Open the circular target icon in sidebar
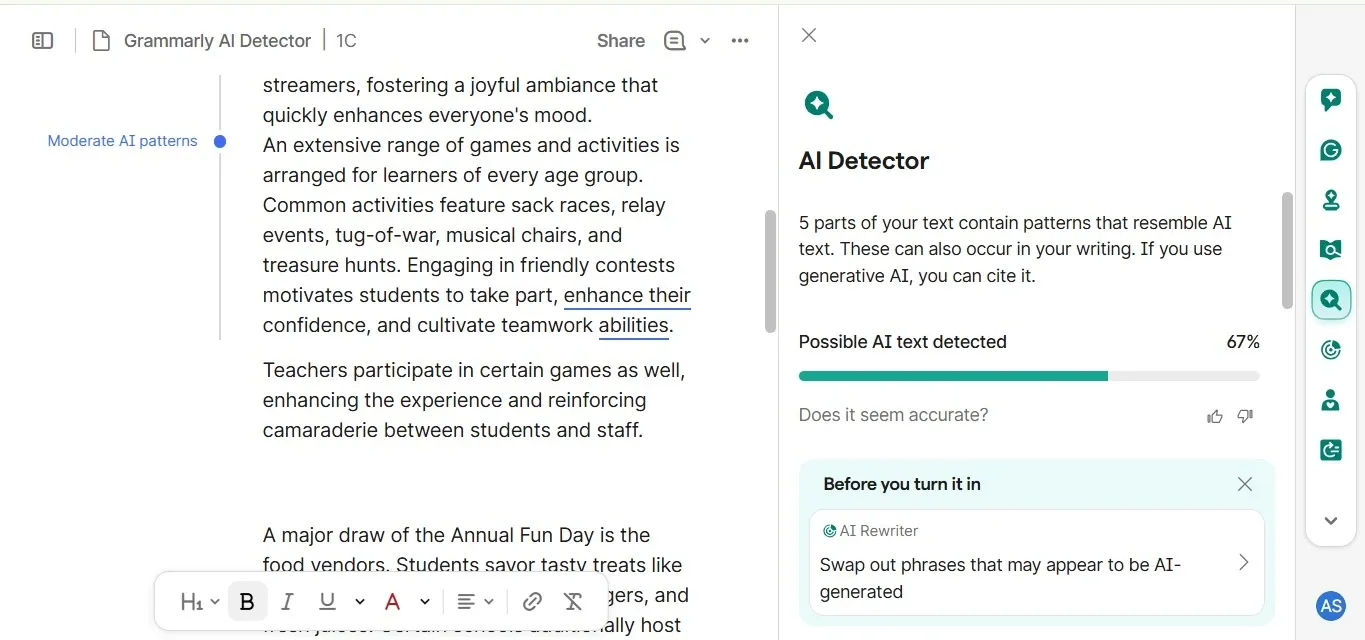 (1330, 350)
